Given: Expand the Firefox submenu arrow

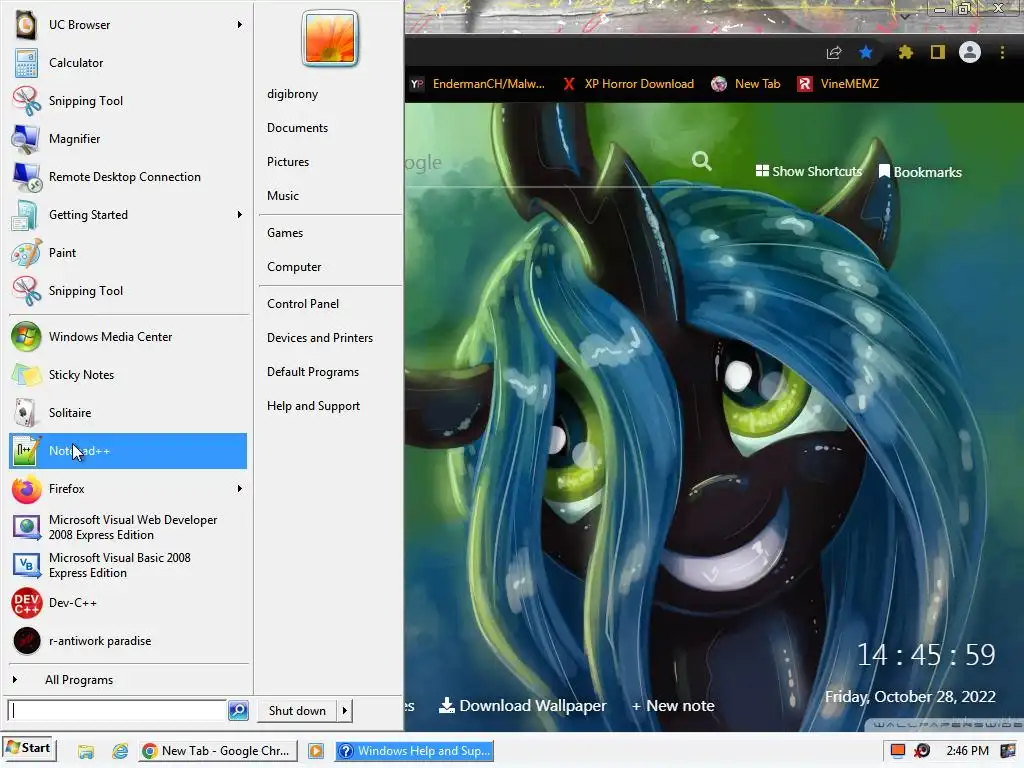Looking at the screenshot, I should [x=240, y=488].
